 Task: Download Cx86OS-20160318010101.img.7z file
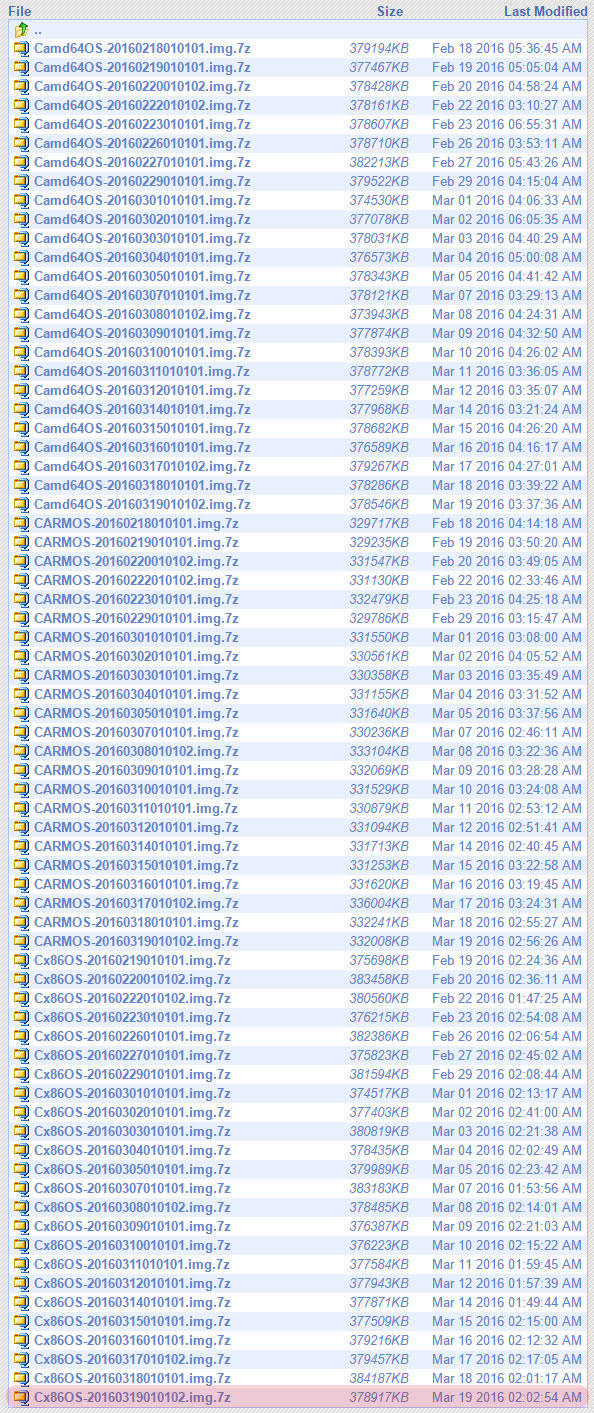132,1378
